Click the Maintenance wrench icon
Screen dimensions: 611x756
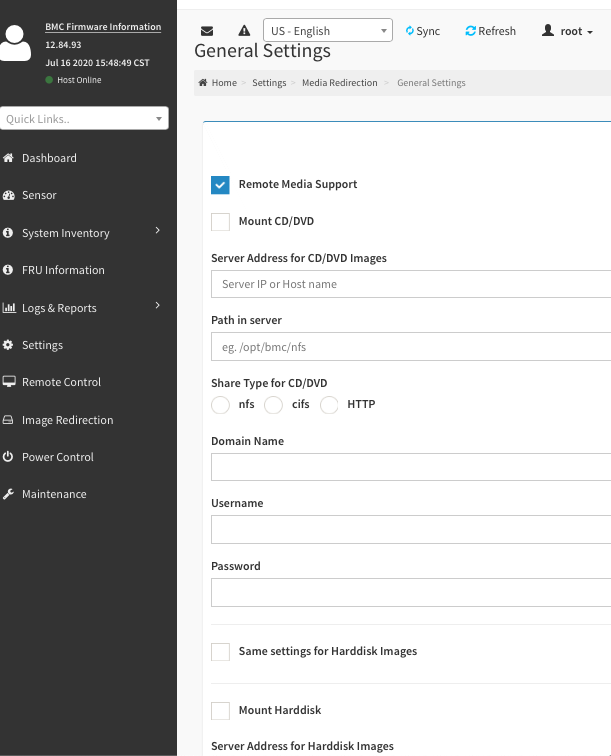pyautogui.click(x=8, y=494)
